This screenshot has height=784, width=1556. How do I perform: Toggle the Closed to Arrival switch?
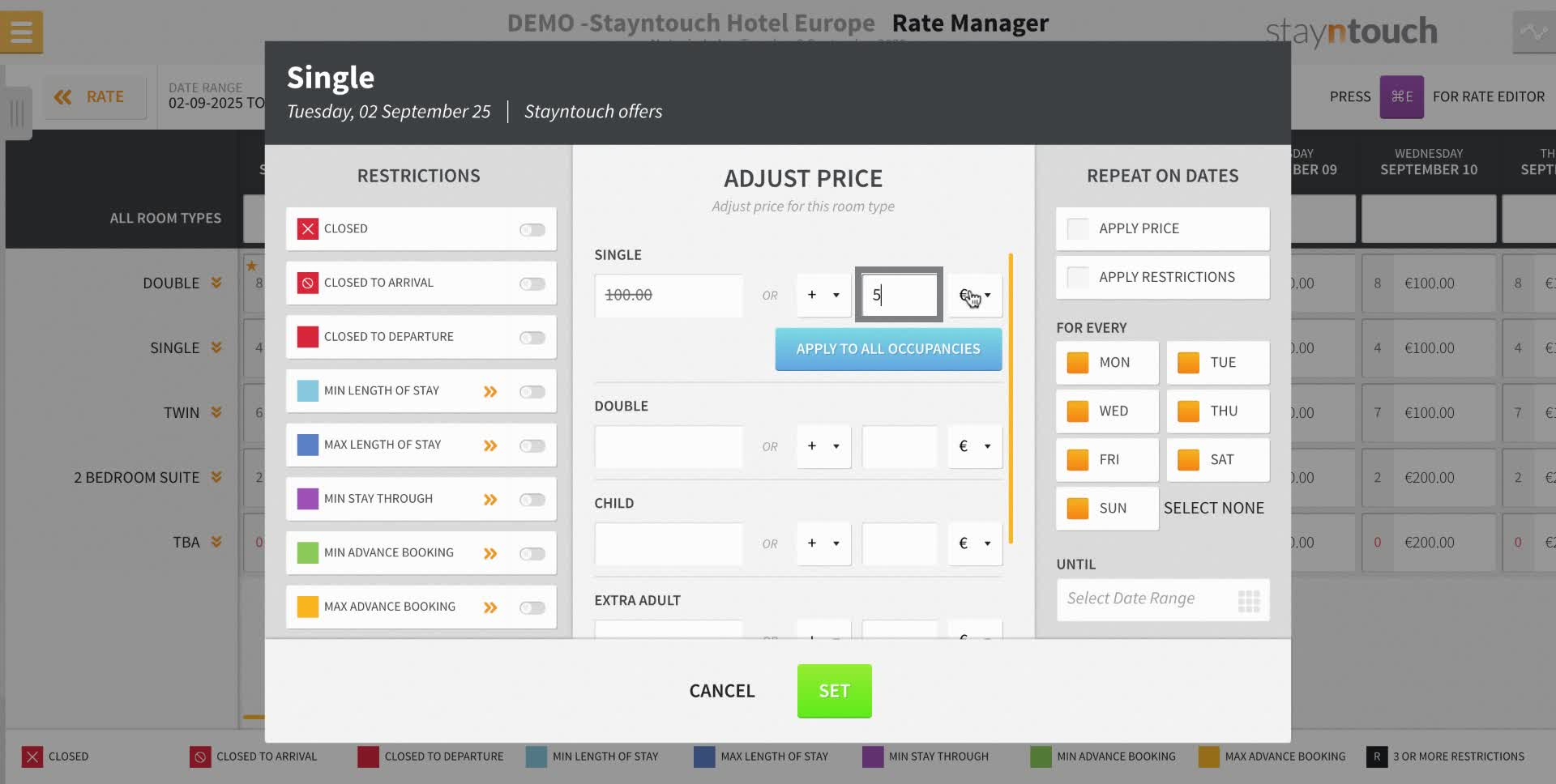click(532, 283)
